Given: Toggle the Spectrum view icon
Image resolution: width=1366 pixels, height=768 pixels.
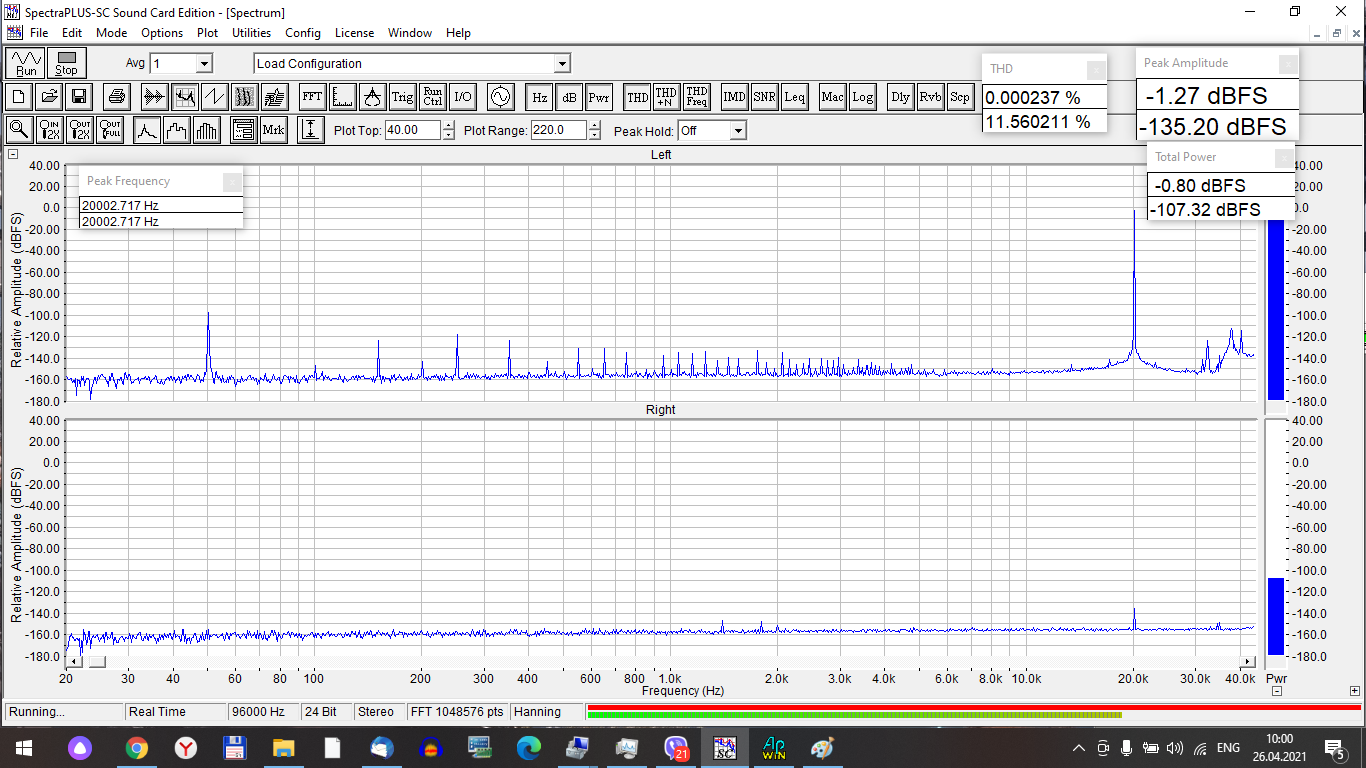Looking at the screenshot, I should coord(184,97).
